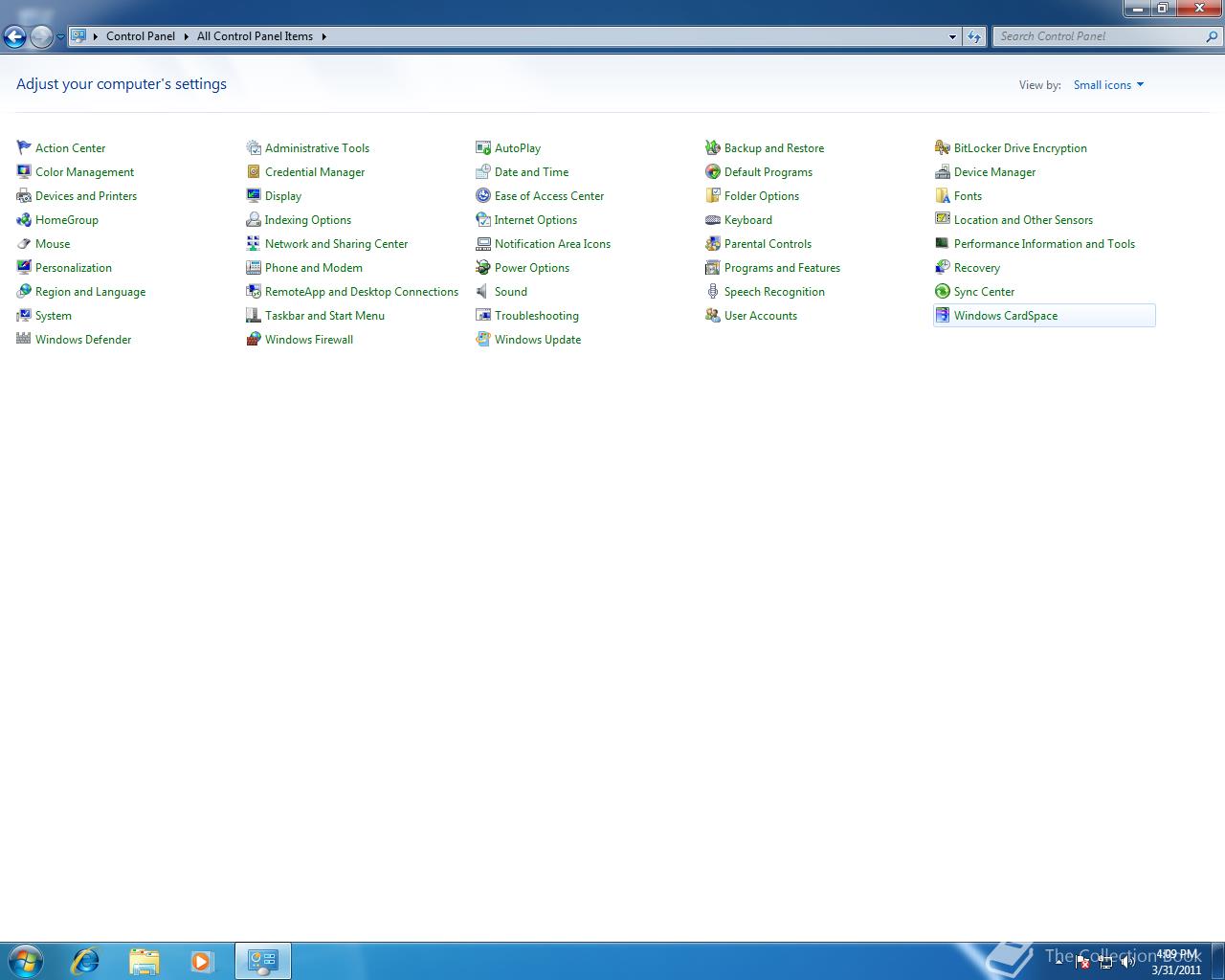Open the recent pages dropdown next to Back
The width and height of the screenshot is (1225, 980).
click(x=59, y=35)
